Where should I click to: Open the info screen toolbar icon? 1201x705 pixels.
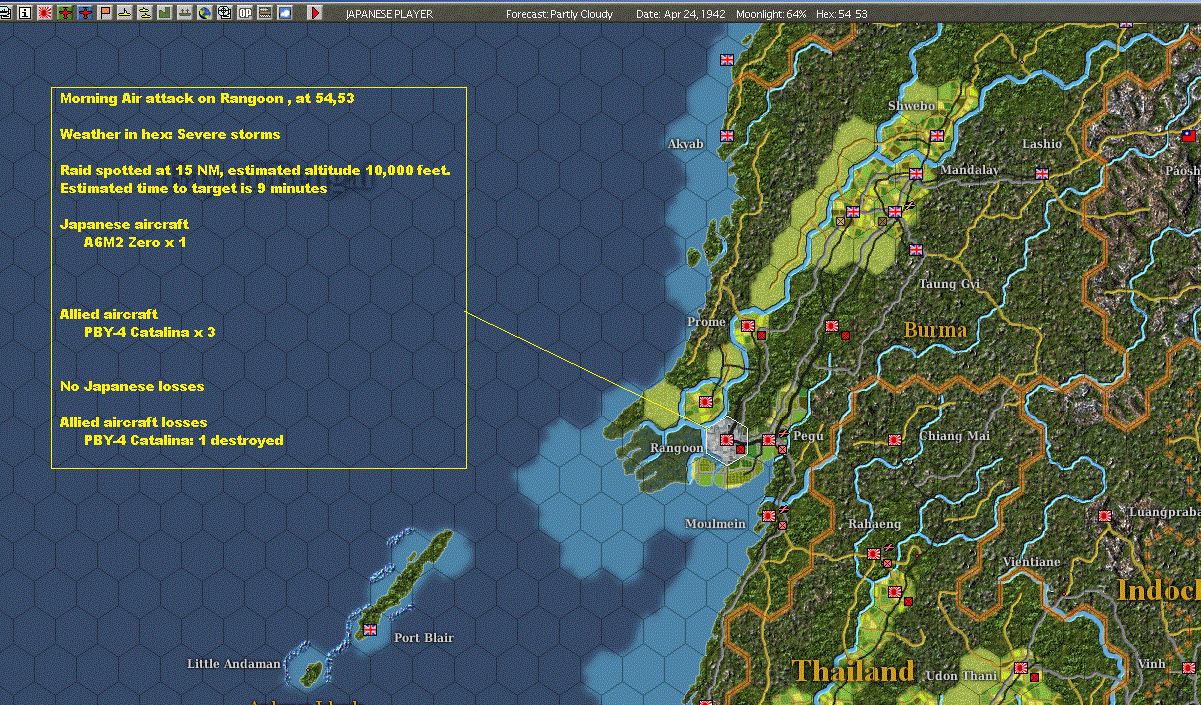[x=26, y=13]
